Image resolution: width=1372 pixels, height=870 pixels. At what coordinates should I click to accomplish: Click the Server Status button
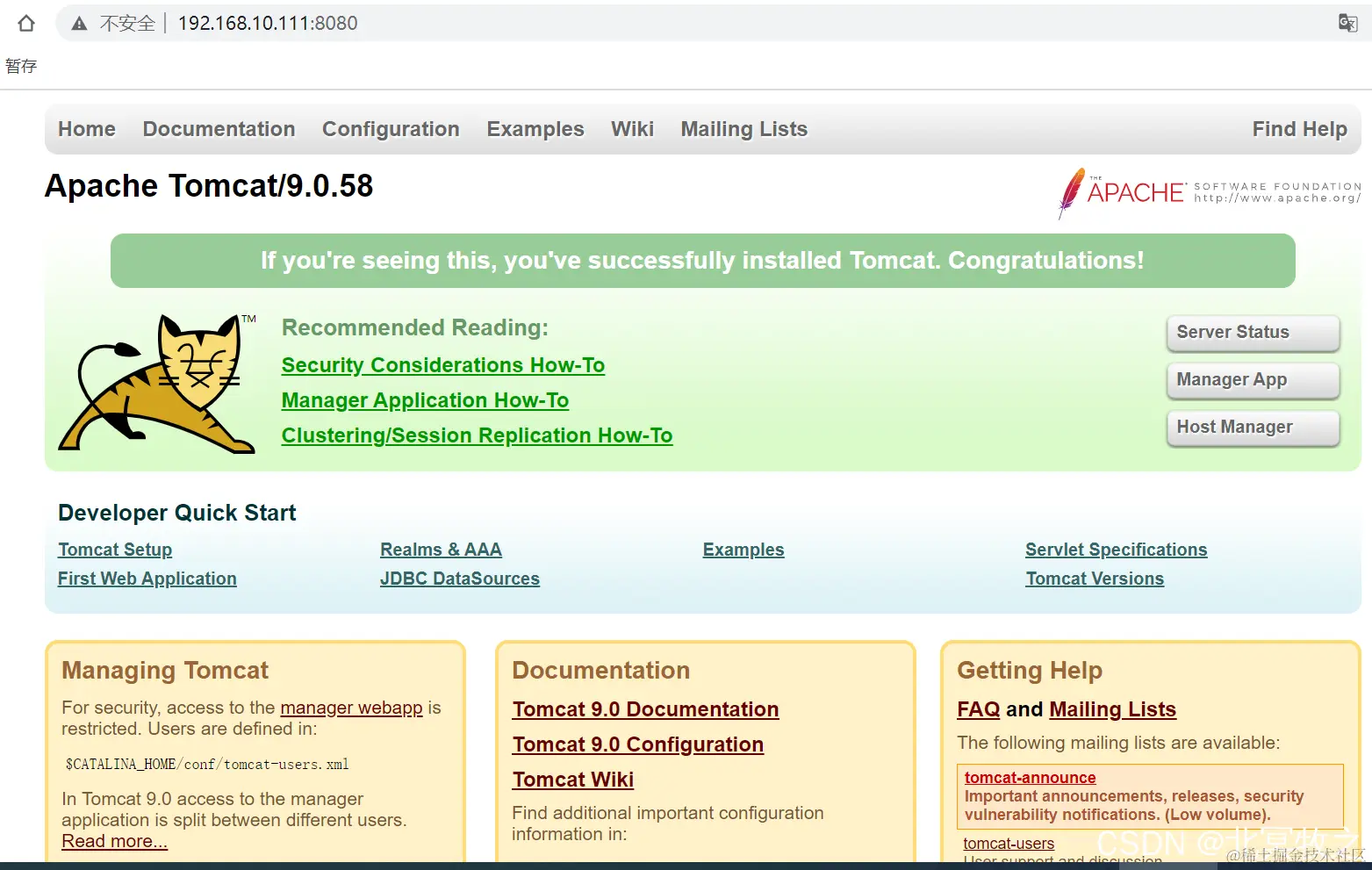(1253, 333)
